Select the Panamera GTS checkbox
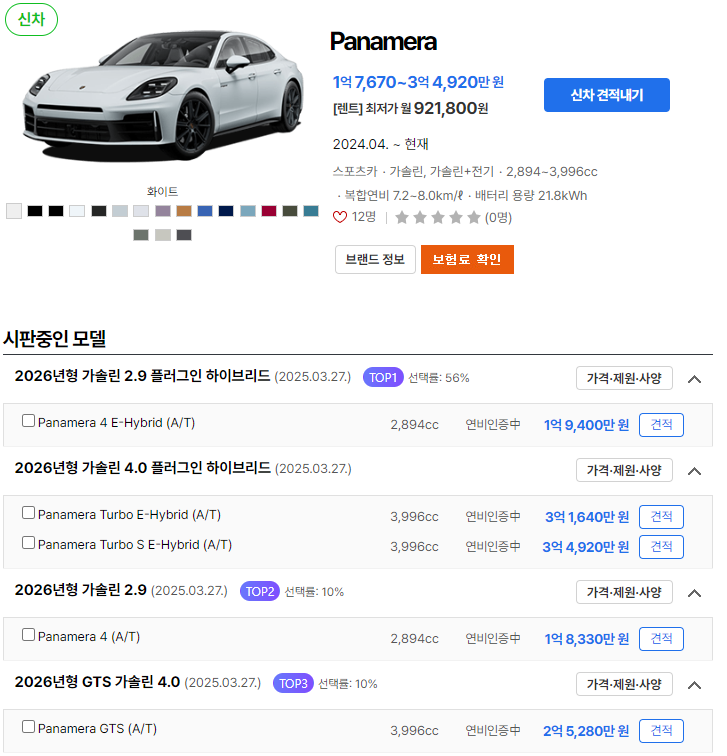Viewport: 727px width, 756px height. point(28,727)
